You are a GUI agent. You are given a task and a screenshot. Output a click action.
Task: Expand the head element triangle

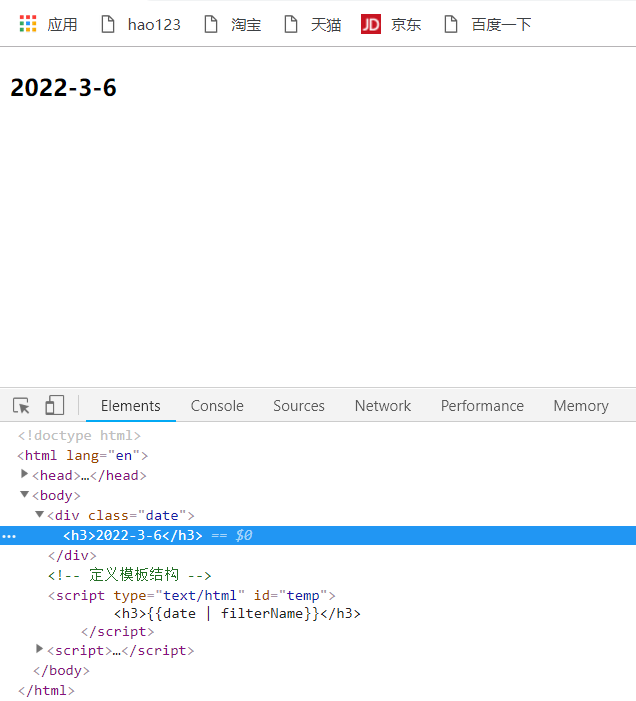pyautogui.click(x=25, y=474)
